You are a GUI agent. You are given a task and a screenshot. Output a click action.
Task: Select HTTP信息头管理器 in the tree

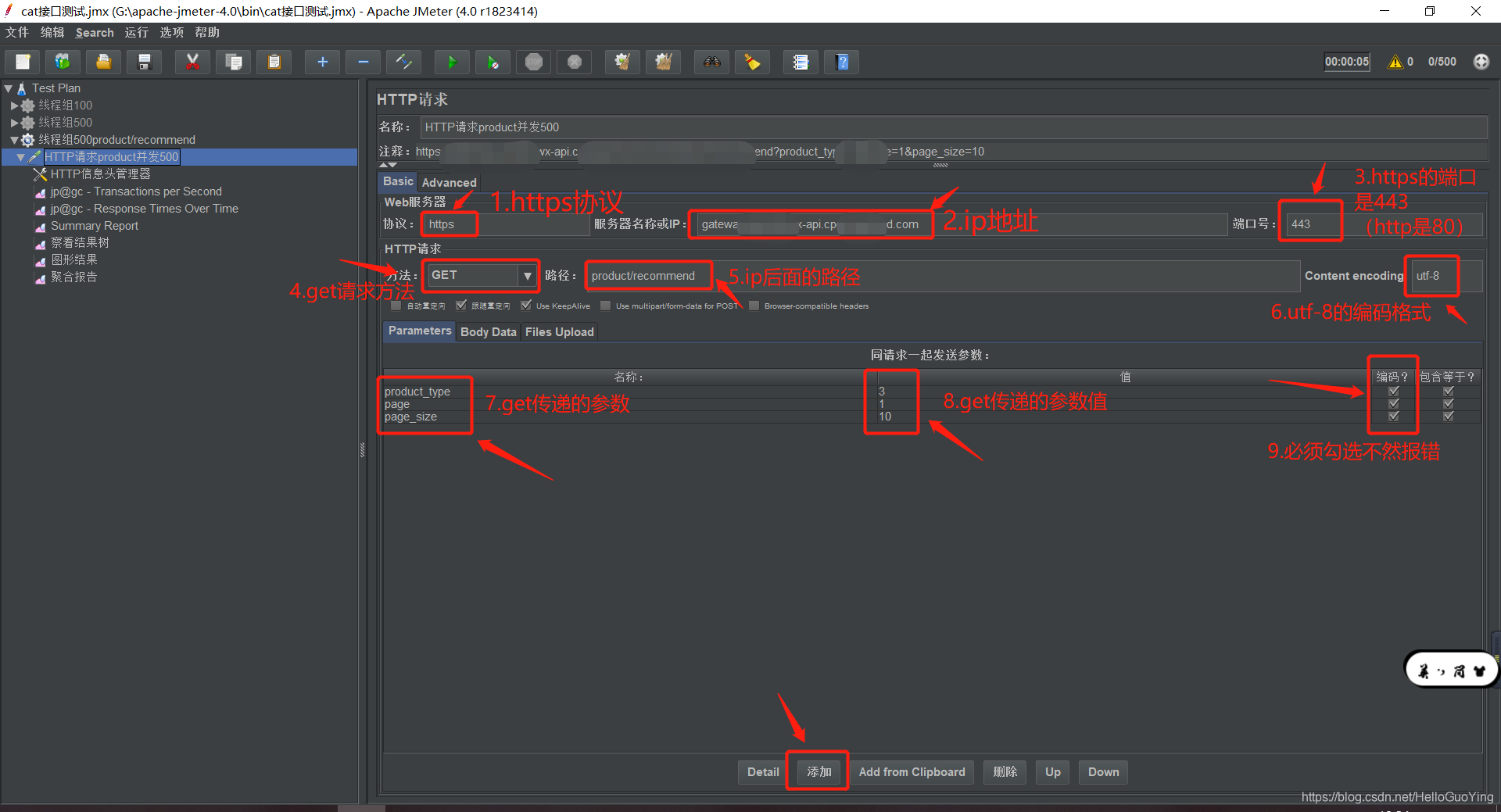pyautogui.click(x=100, y=174)
